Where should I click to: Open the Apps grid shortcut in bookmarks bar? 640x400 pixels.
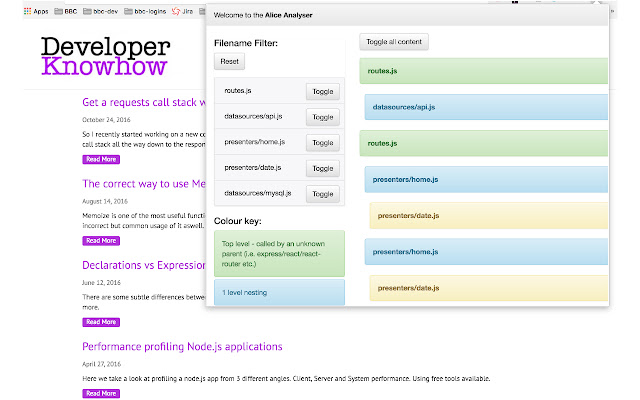(x=35, y=12)
